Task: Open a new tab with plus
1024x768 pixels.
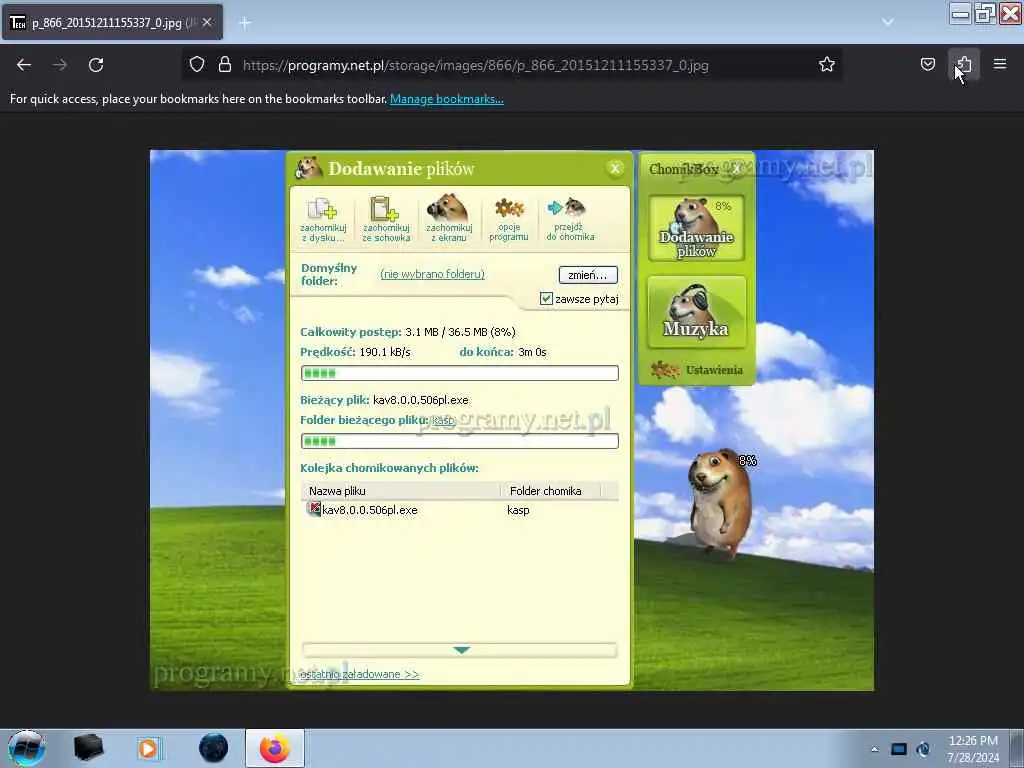Action: [245, 23]
